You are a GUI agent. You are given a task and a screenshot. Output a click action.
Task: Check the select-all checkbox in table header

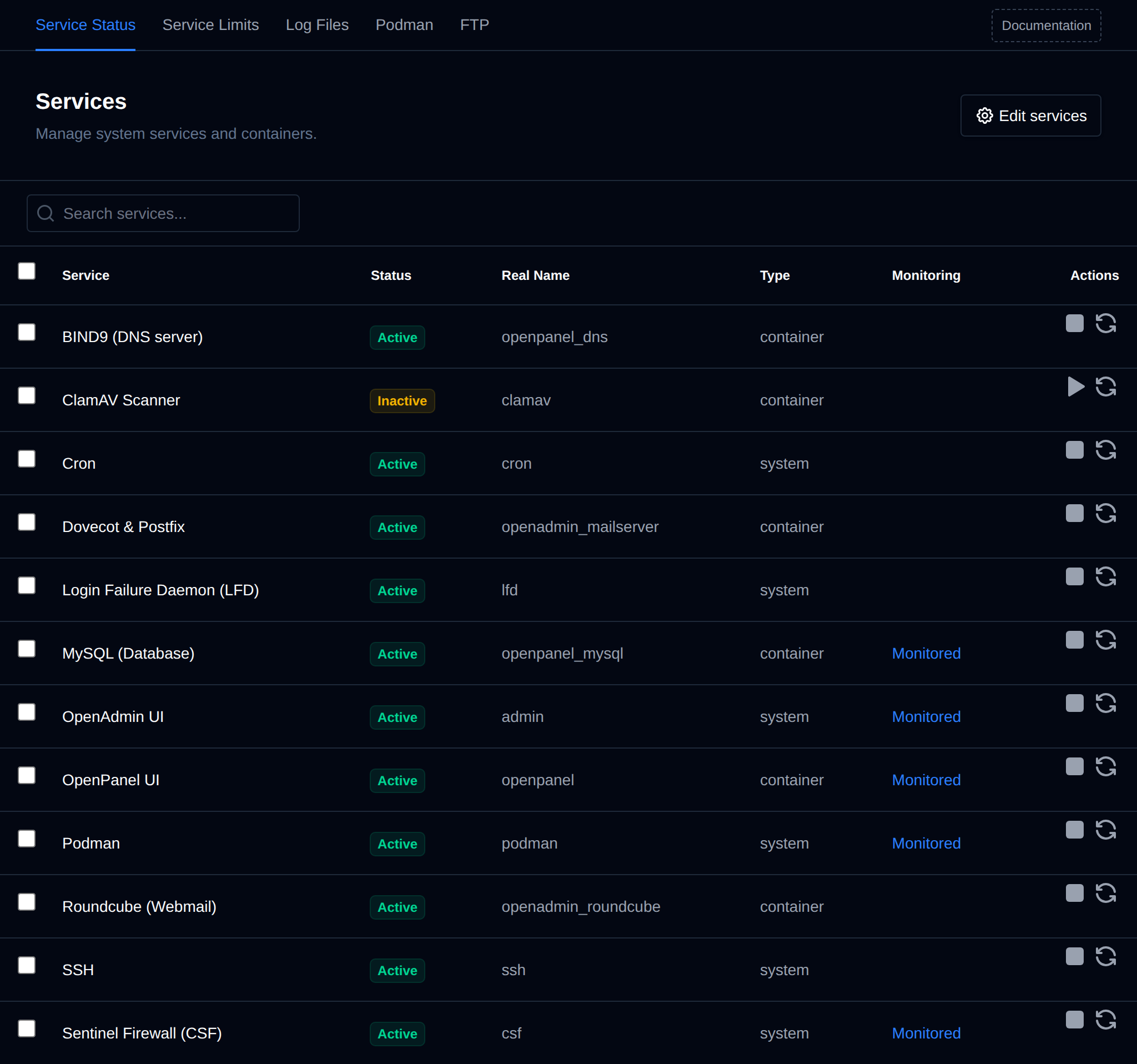(26, 271)
